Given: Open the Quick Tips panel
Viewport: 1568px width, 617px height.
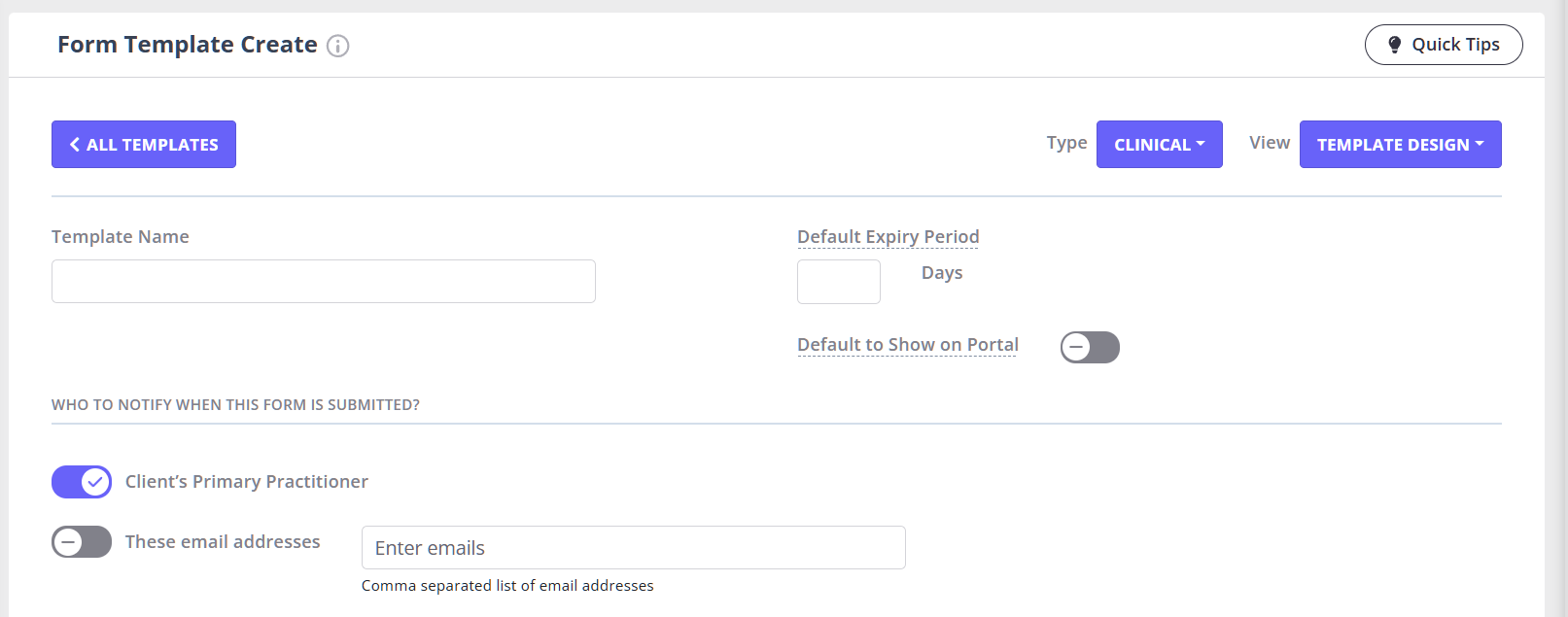Looking at the screenshot, I should 1444,45.
